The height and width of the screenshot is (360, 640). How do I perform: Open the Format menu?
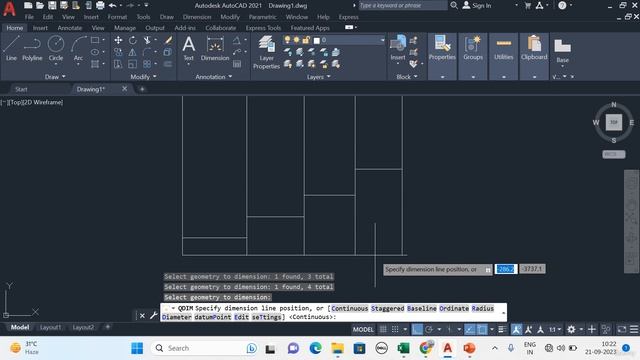pyautogui.click(x=117, y=17)
